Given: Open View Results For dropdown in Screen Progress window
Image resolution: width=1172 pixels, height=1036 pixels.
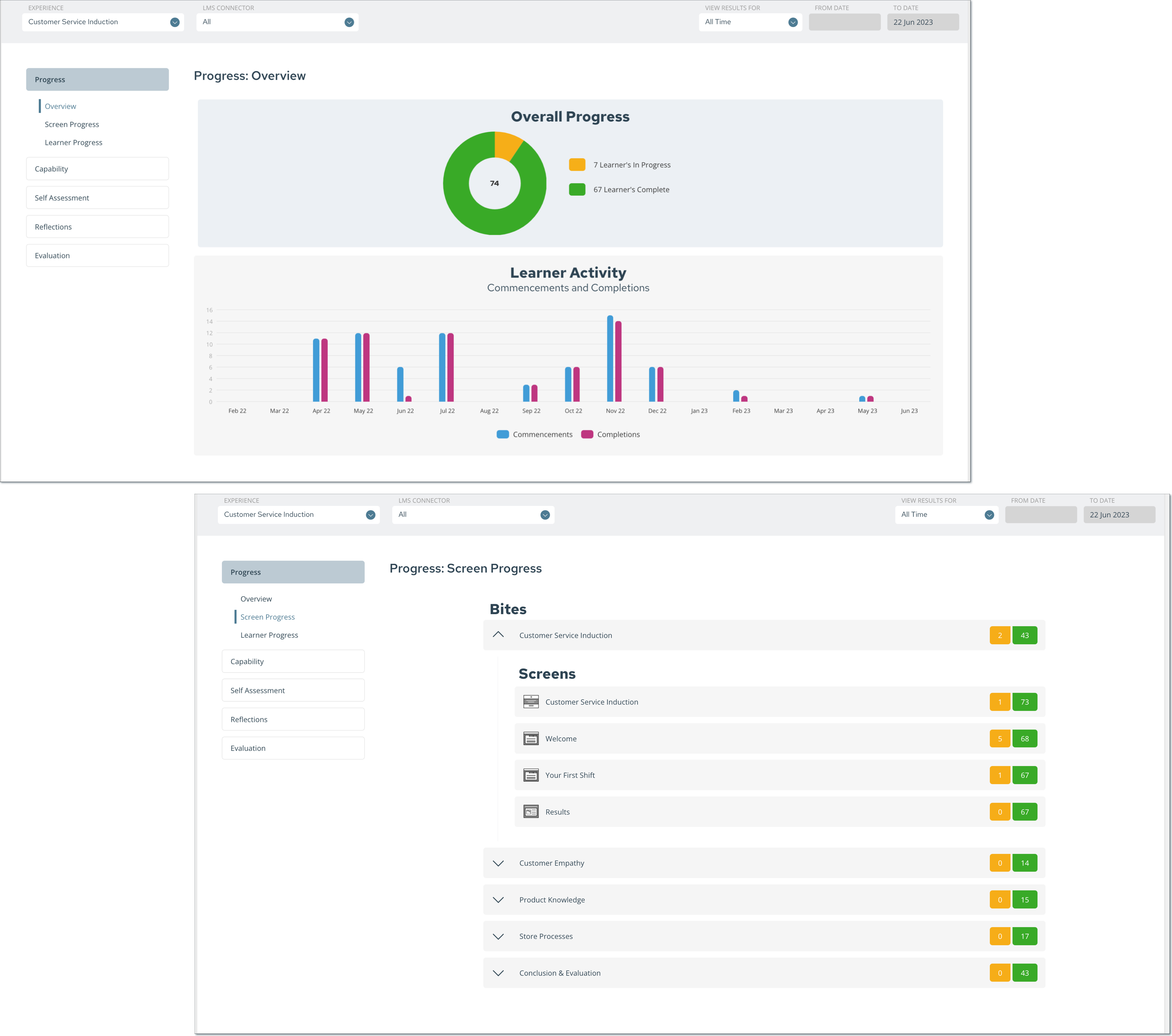Looking at the screenshot, I should coord(947,515).
